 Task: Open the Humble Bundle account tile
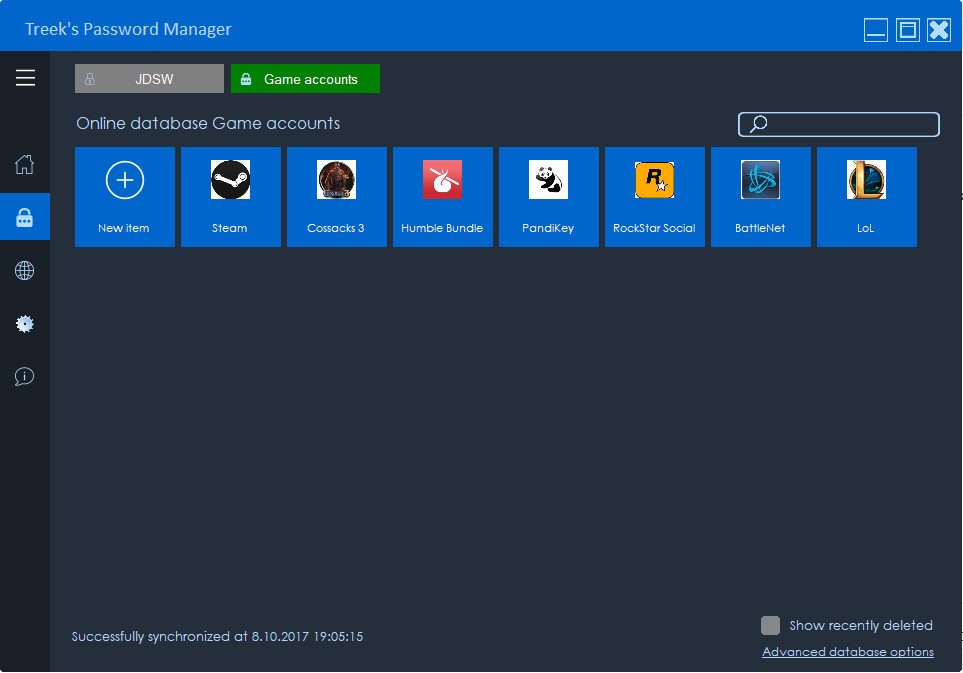click(x=443, y=196)
